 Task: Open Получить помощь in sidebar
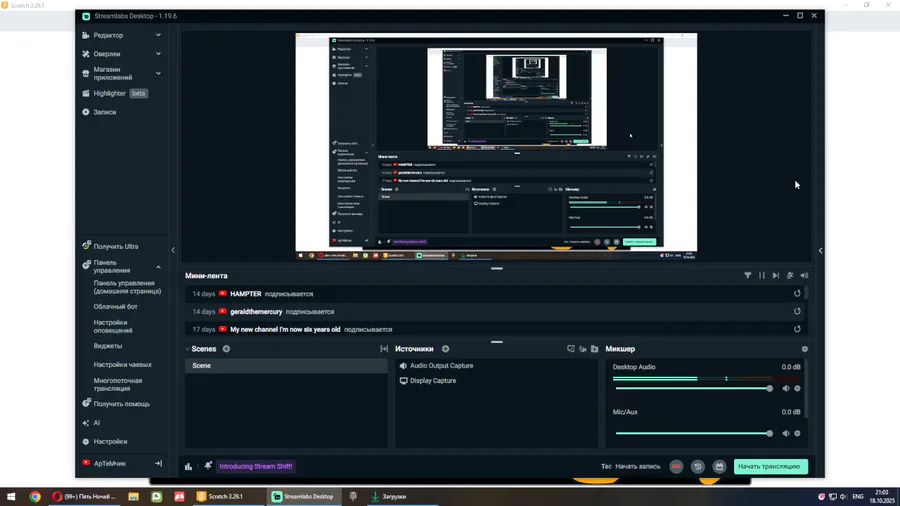[121, 404]
